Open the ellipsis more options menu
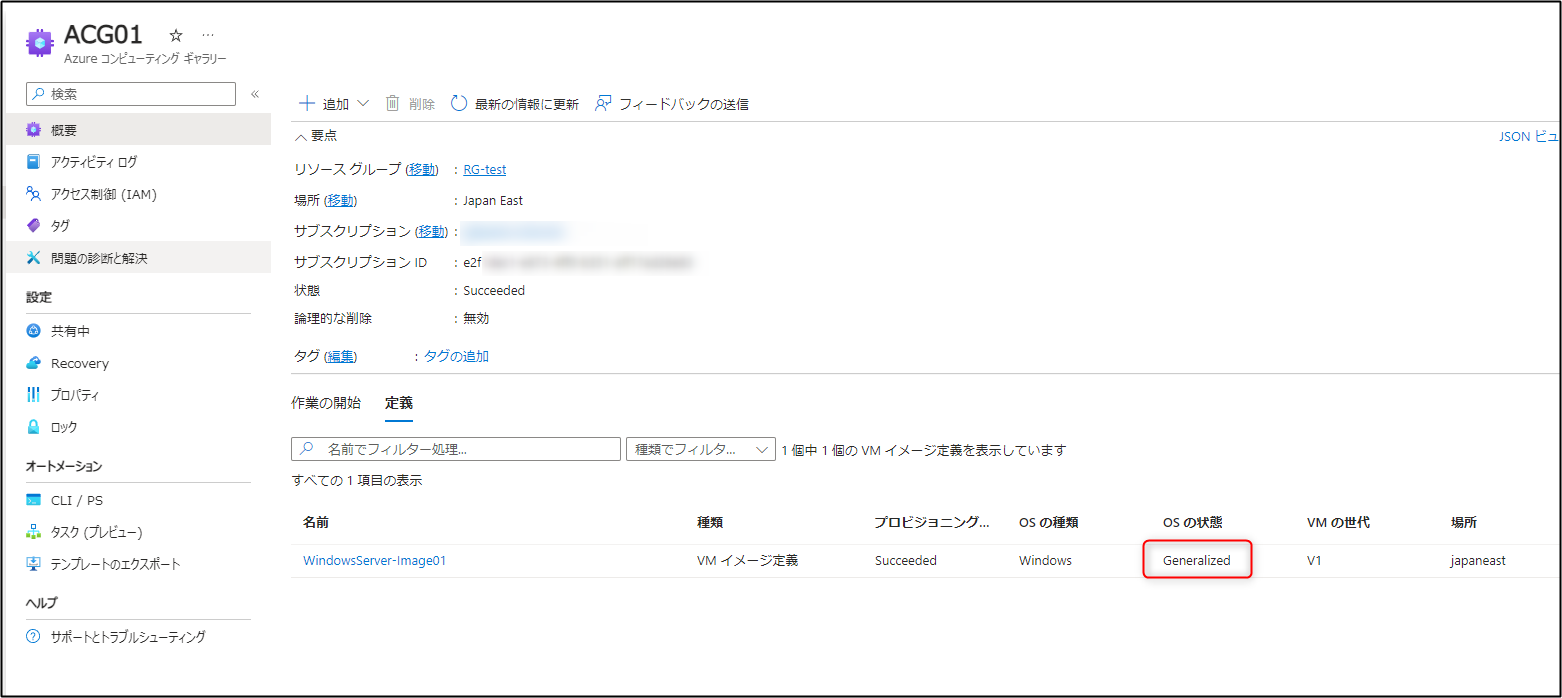 coord(208,35)
